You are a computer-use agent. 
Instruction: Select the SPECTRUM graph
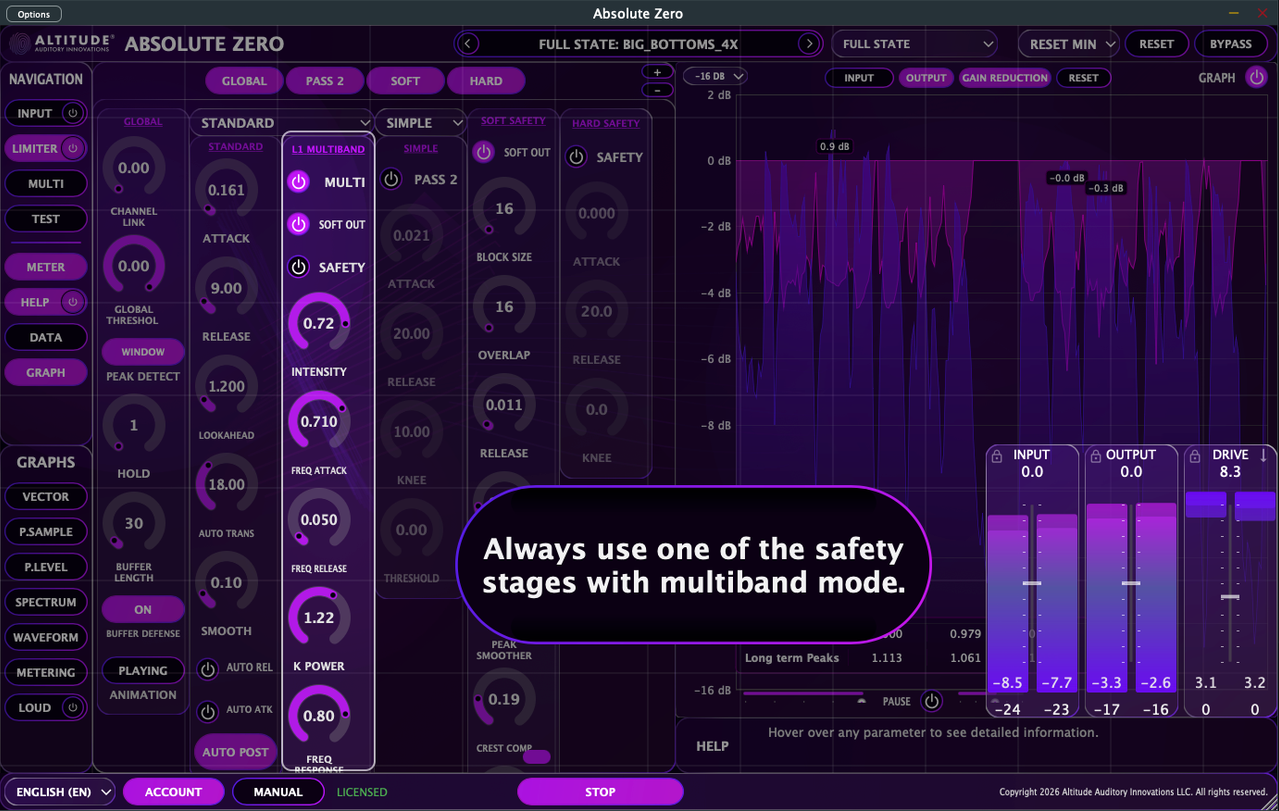coord(46,602)
